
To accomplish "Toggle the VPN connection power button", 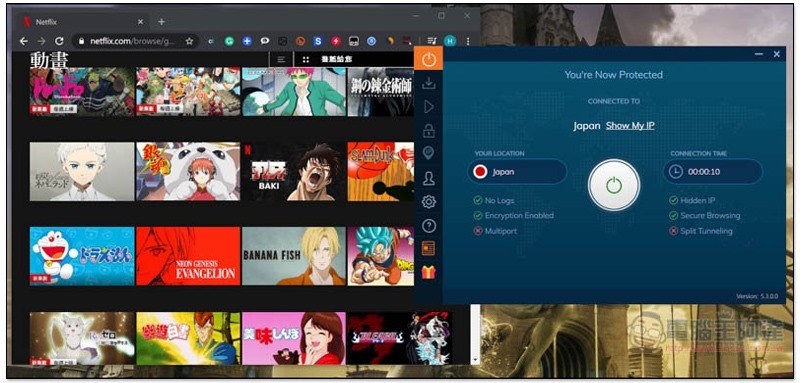I will coord(614,185).
